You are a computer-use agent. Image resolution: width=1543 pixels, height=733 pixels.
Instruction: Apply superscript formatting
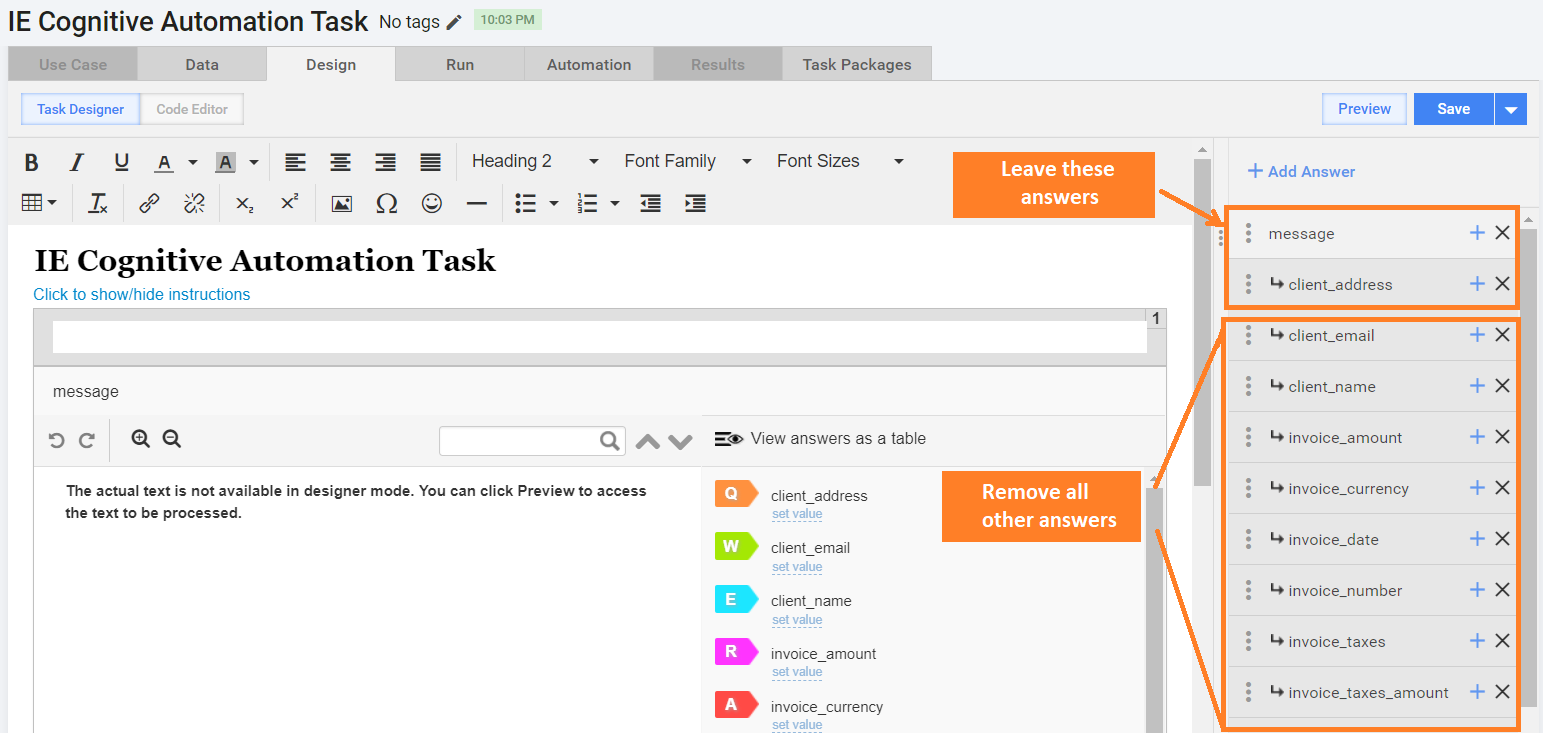(289, 203)
